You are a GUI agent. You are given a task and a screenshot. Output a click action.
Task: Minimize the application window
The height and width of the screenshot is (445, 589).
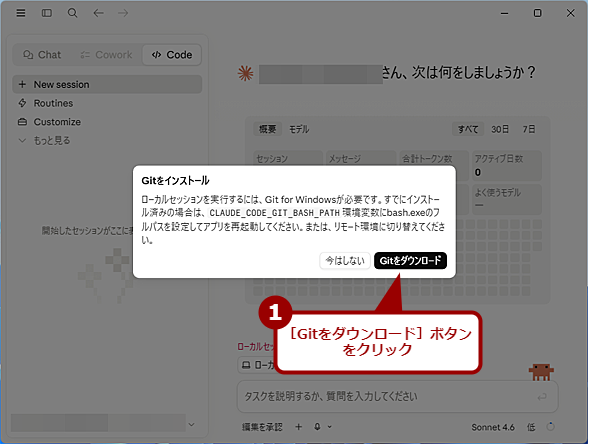[504, 13]
